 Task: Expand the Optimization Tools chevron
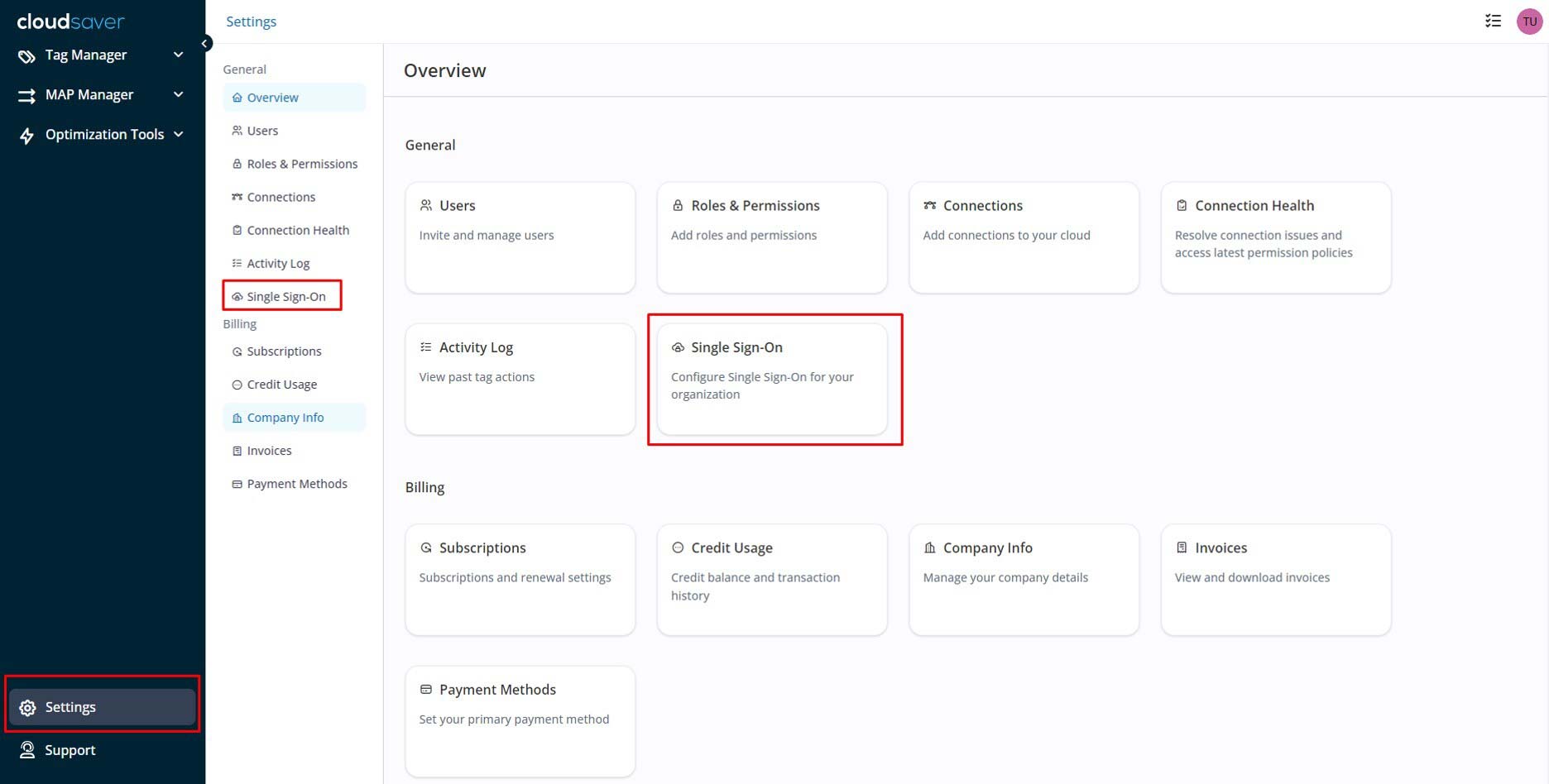point(178,134)
